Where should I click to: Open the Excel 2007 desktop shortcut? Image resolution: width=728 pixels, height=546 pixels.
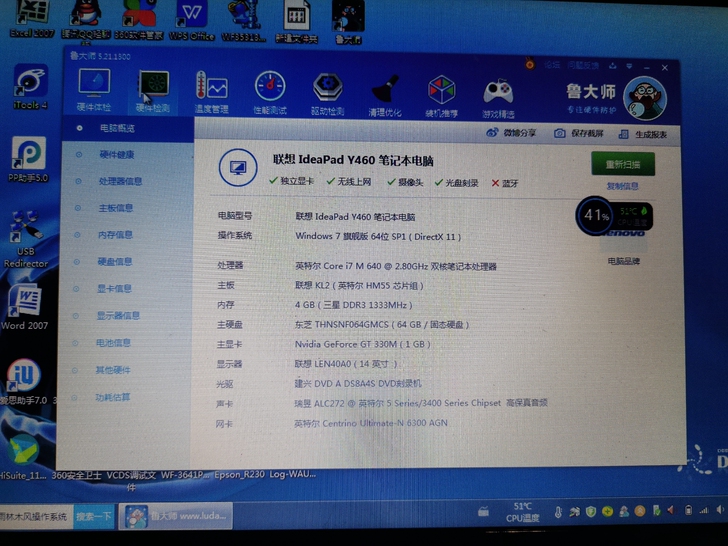pyautogui.click(x=32, y=20)
